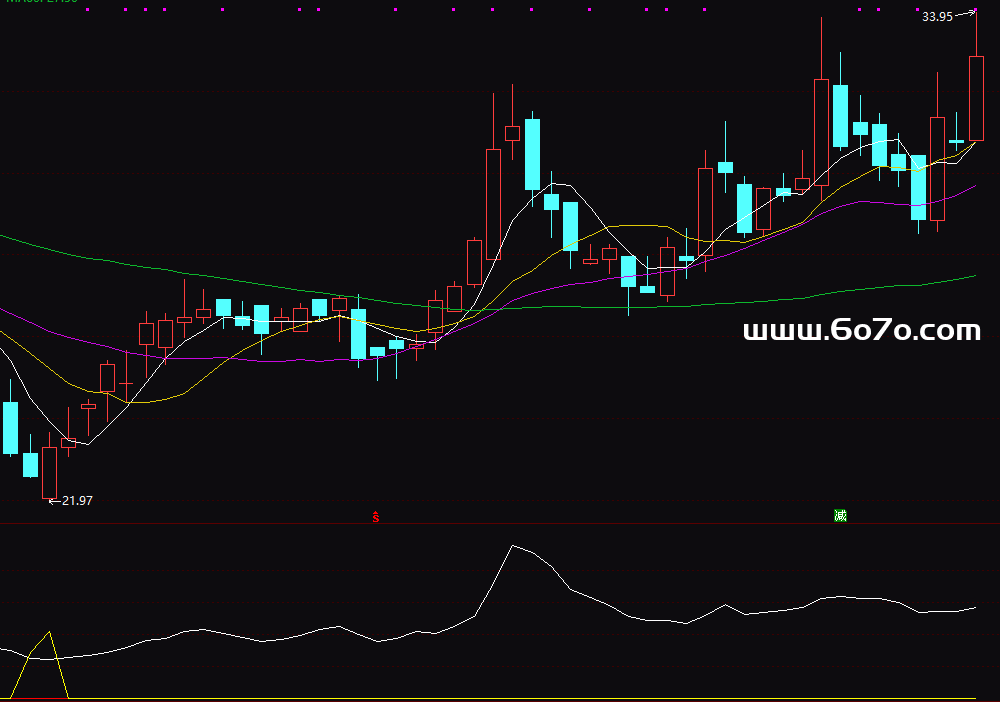Screen dimensions: 1000x702
Task: Click the green MA60 label text at top left
Action: (x=40, y=2)
